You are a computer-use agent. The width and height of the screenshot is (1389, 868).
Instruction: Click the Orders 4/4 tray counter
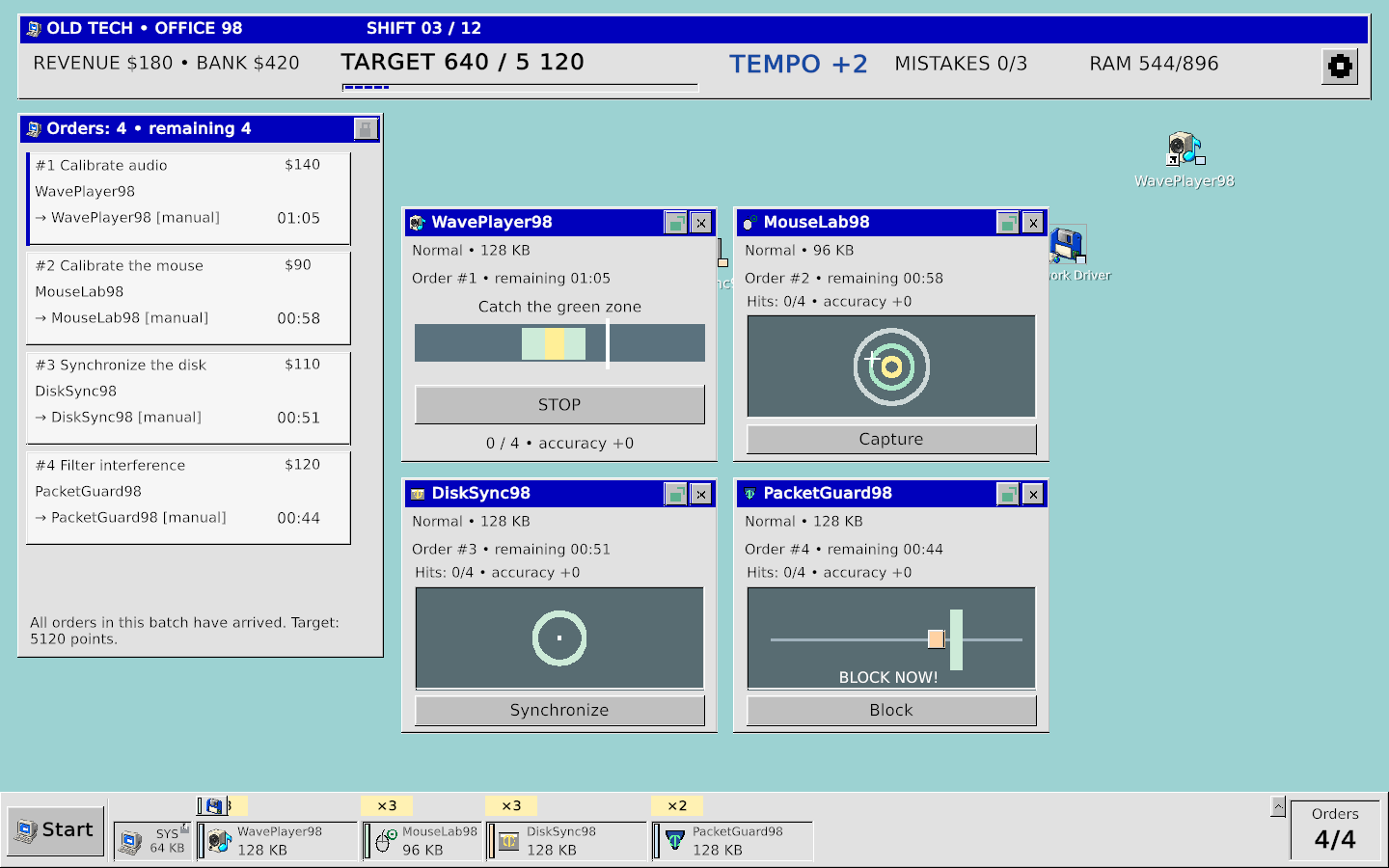pyautogui.click(x=1335, y=828)
